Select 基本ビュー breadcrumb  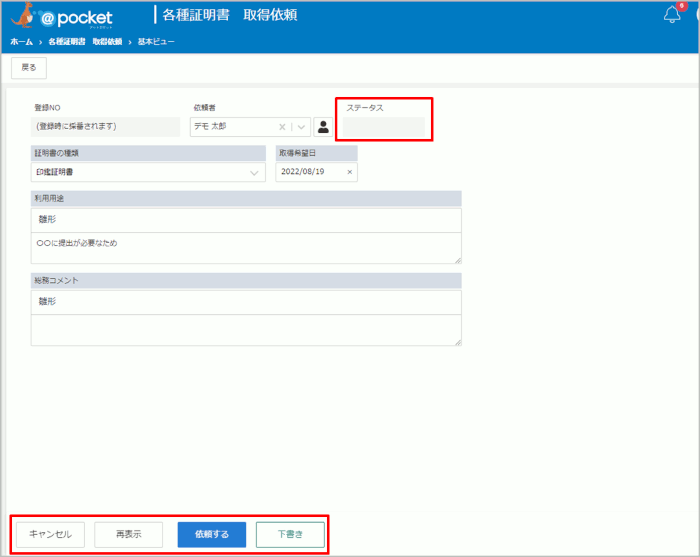pos(156,42)
